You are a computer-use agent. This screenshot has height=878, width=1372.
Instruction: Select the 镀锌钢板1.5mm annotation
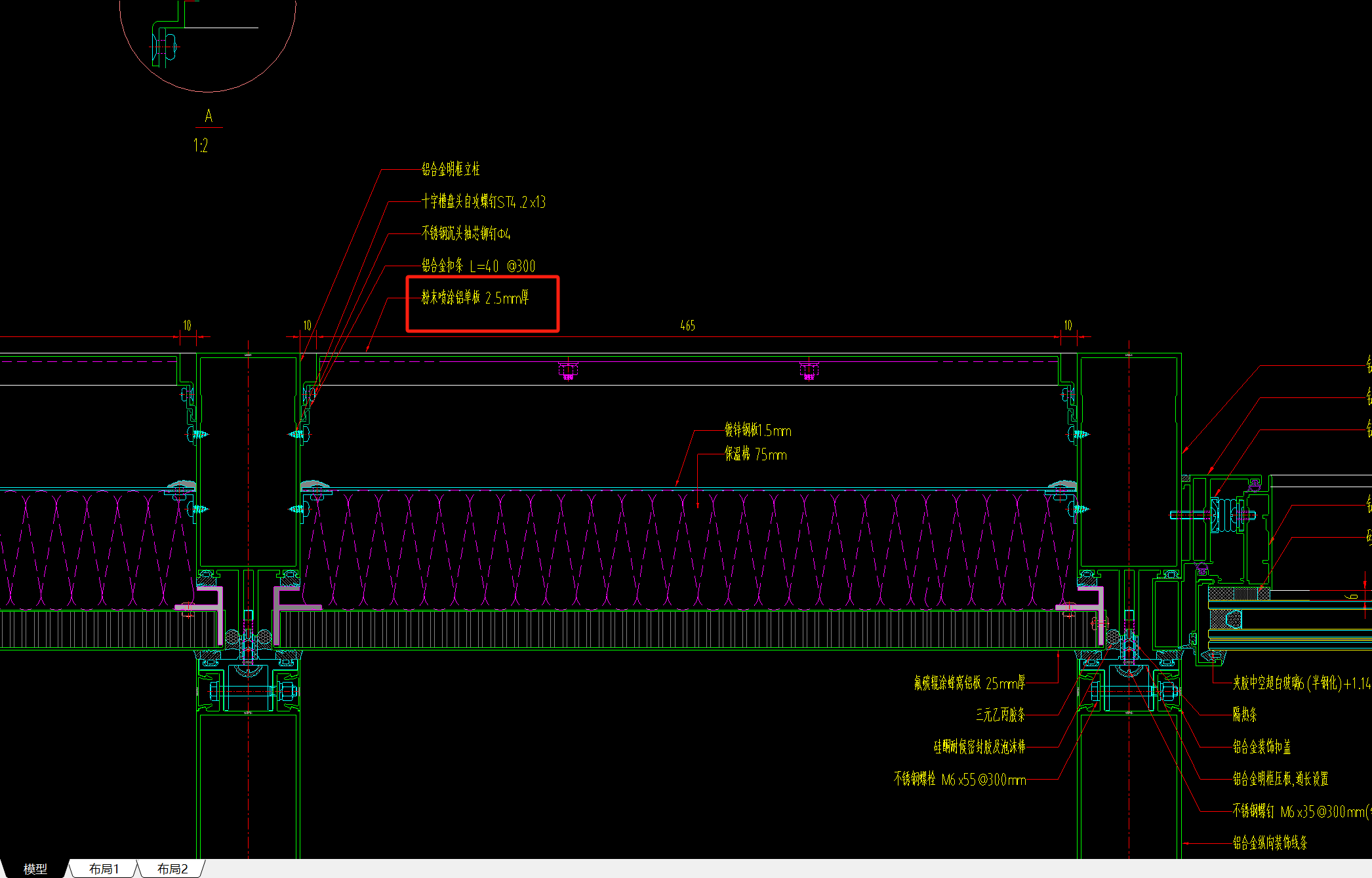click(x=757, y=430)
